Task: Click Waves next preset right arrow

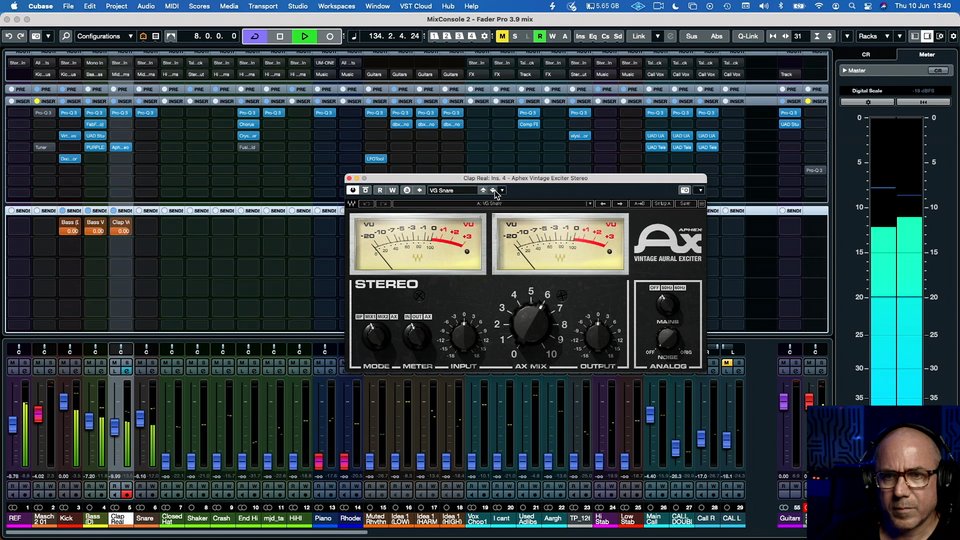Action: tap(620, 203)
